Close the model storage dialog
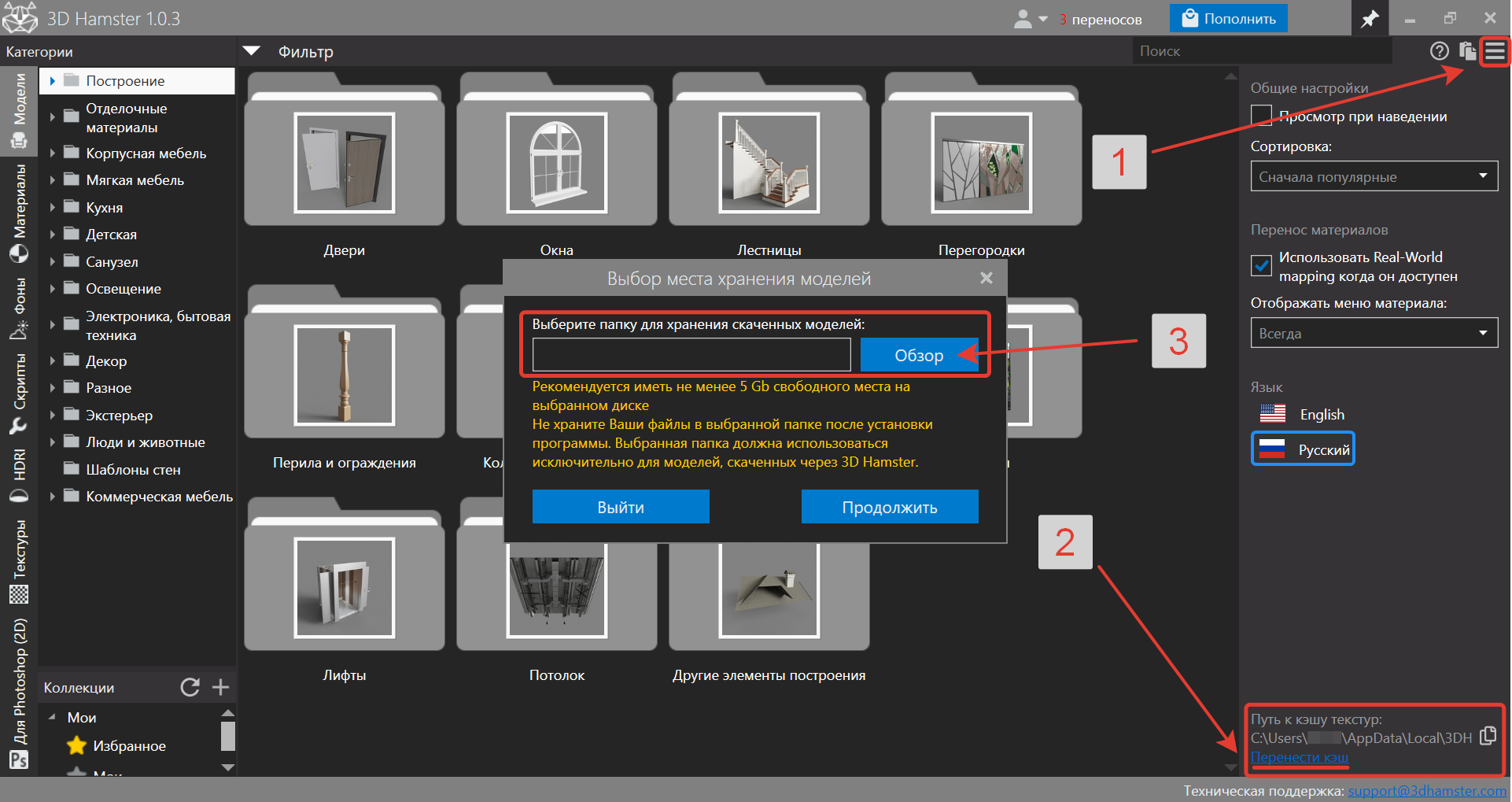This screenshot has height=802, width=1512. pyautogui.click(x=986, y=278)
